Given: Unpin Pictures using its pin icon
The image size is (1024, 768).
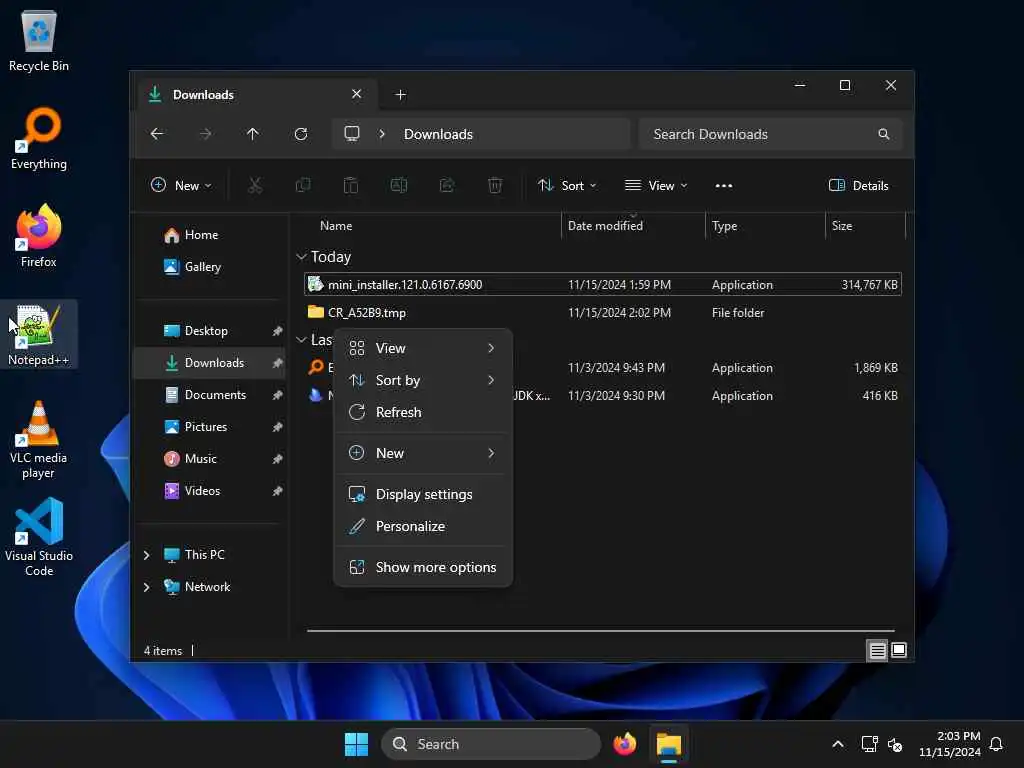Looking at the screenshot, I should pyautogui.click(x=278, y=427).
